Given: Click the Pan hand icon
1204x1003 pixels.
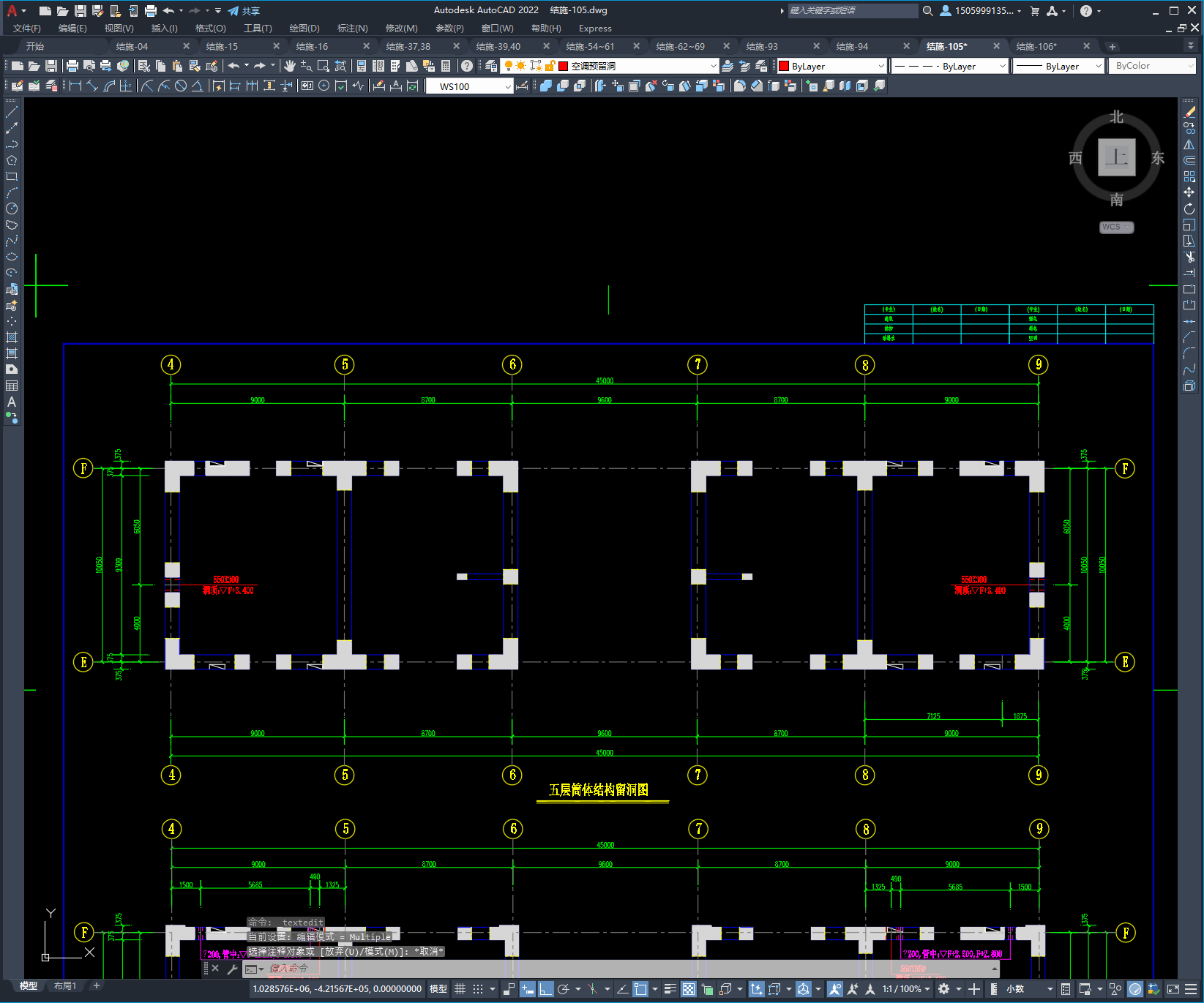Looking at the screenshot, I should point(290,66).
